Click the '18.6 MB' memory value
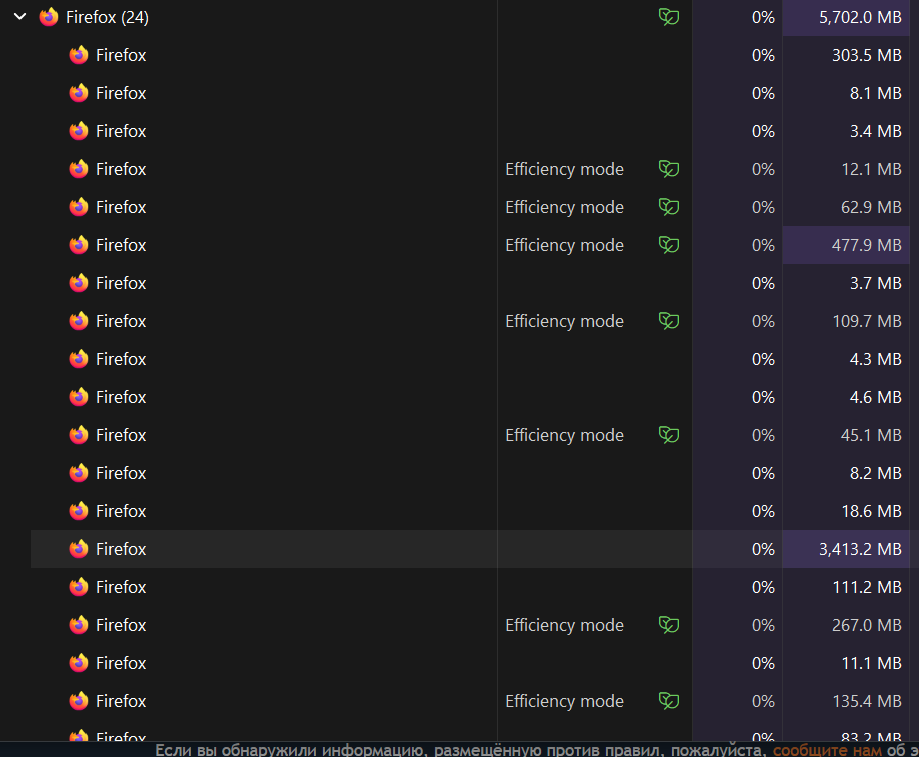This screenshot has height=757, width=919. point(872,511)
